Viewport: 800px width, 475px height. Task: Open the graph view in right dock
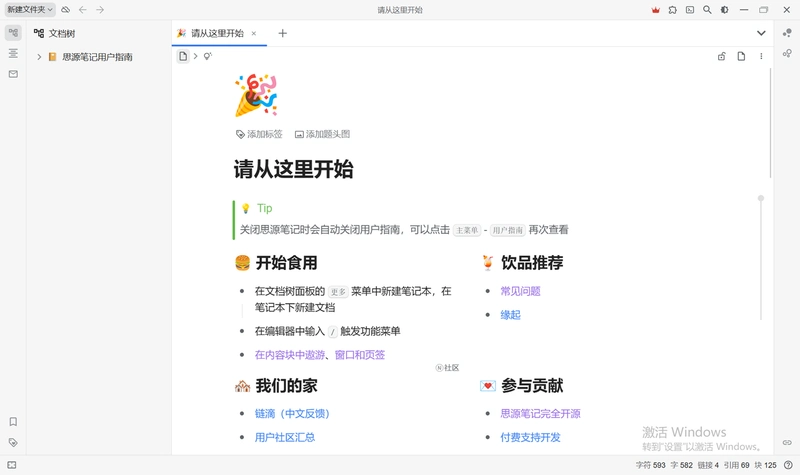coord(787,33)
